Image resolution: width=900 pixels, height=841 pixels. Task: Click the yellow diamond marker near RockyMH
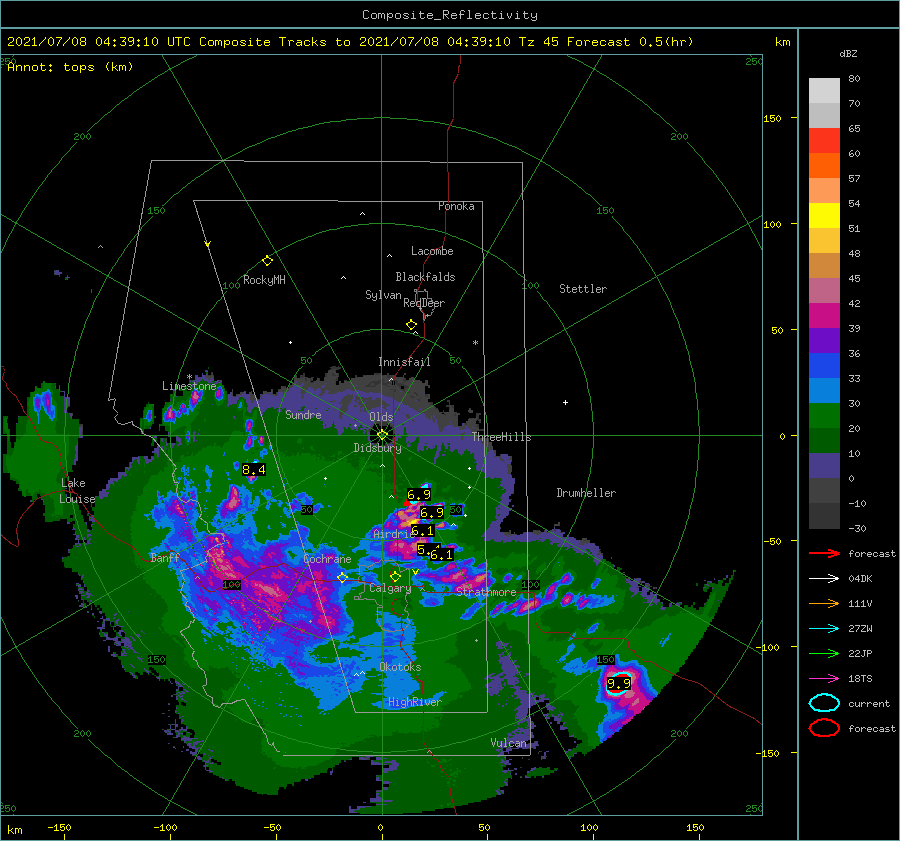pyautogui.click(x=267, y=261)
